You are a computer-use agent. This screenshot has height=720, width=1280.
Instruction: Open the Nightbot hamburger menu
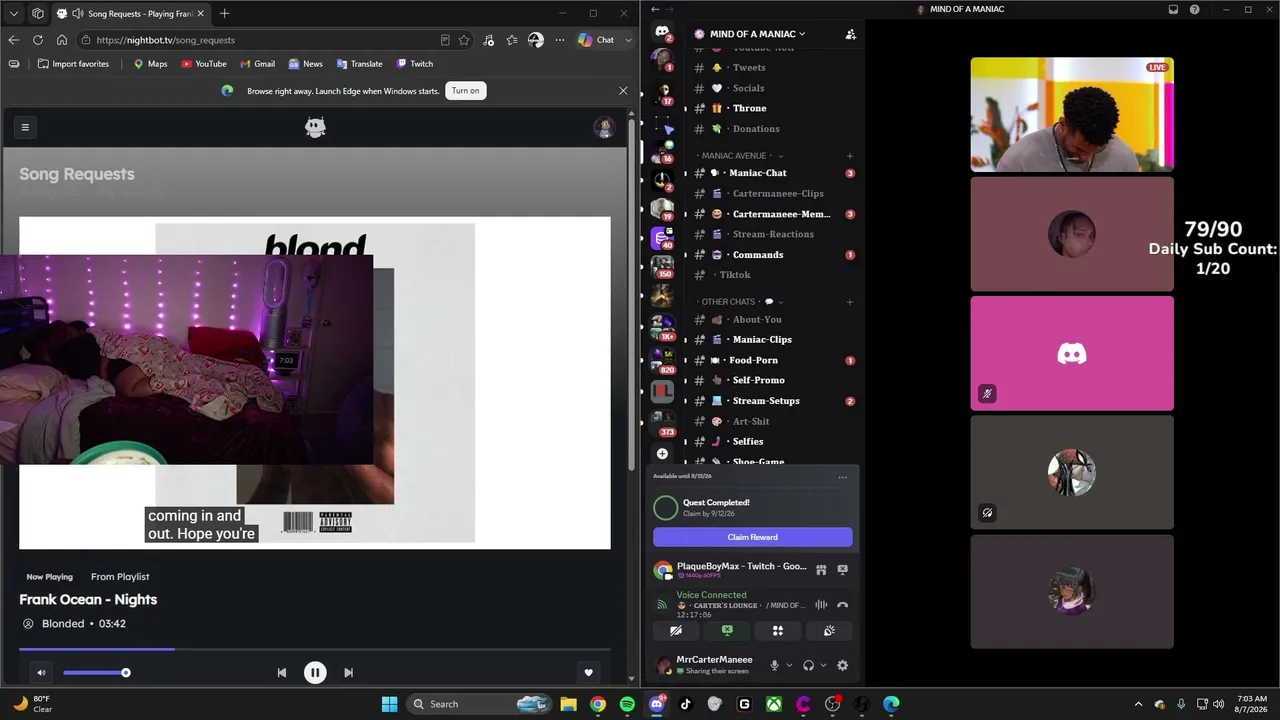point(25,127)
